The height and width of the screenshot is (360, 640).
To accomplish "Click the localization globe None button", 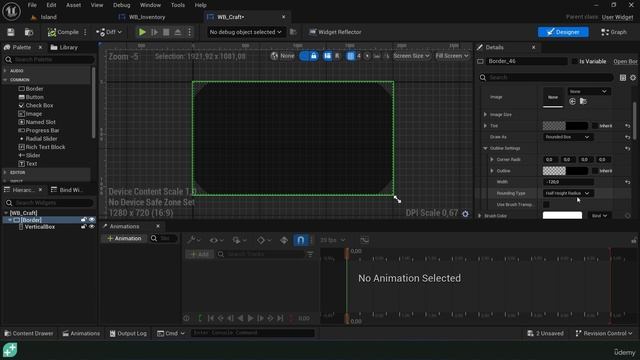I will 282,56.
